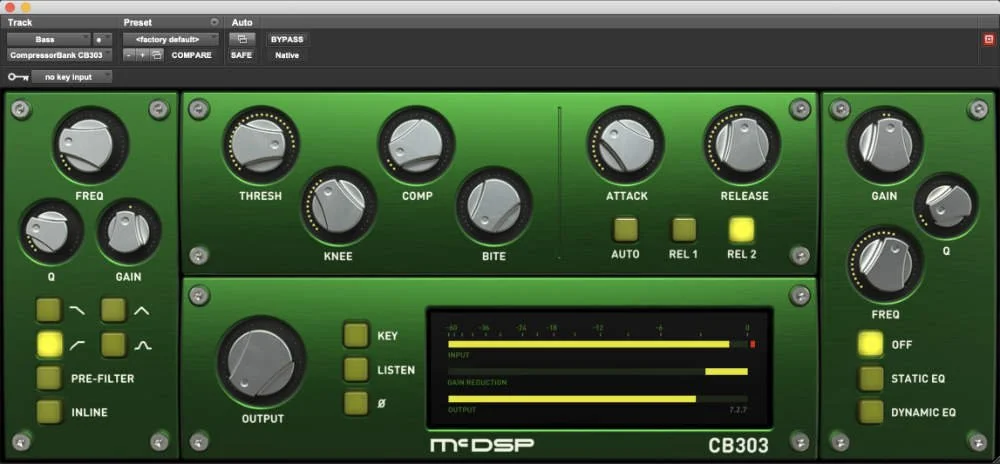Click the pre-filter Q knob
This screenshot has height=464, width=1000.
click(x=51, y=231)
